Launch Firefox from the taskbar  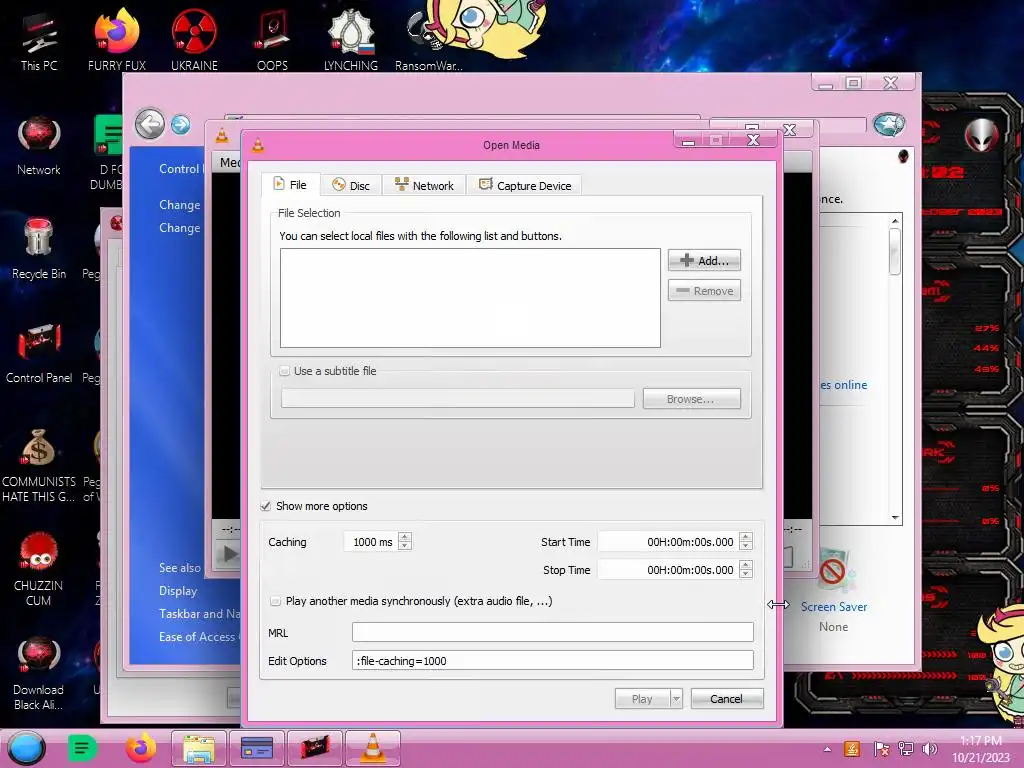tap(140, 748)
